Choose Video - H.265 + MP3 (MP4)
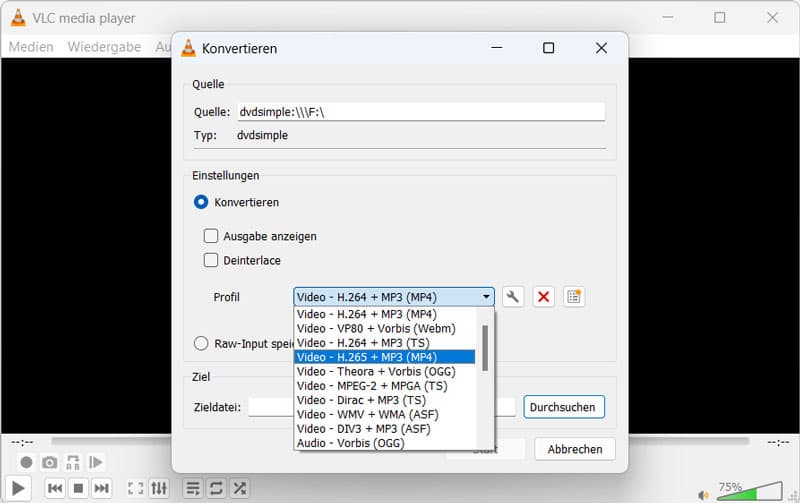The height and width of the screenshot is (503, 800). [x=385, y=357]
